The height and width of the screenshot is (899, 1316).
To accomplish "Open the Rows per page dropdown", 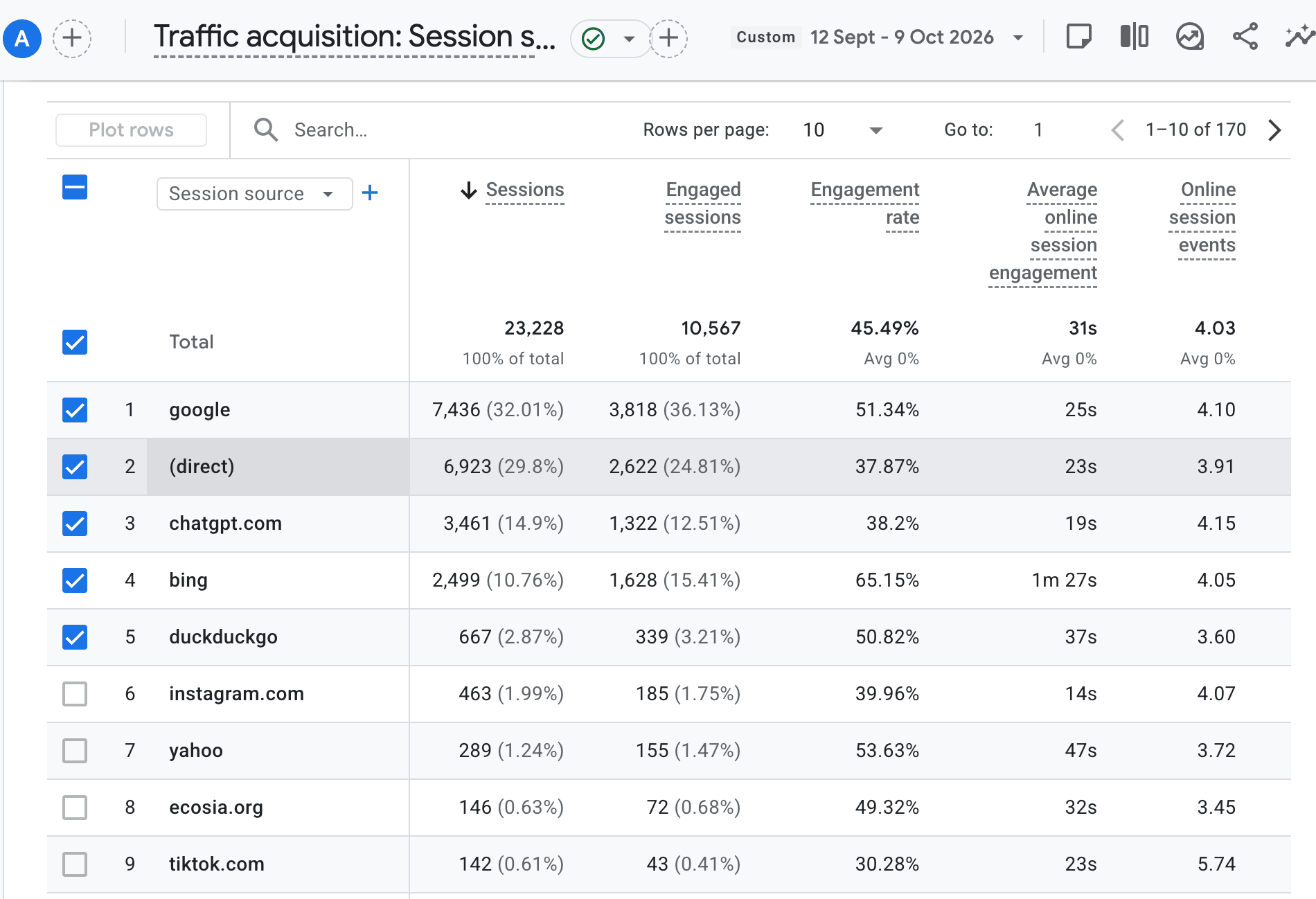I will (843, 130).
